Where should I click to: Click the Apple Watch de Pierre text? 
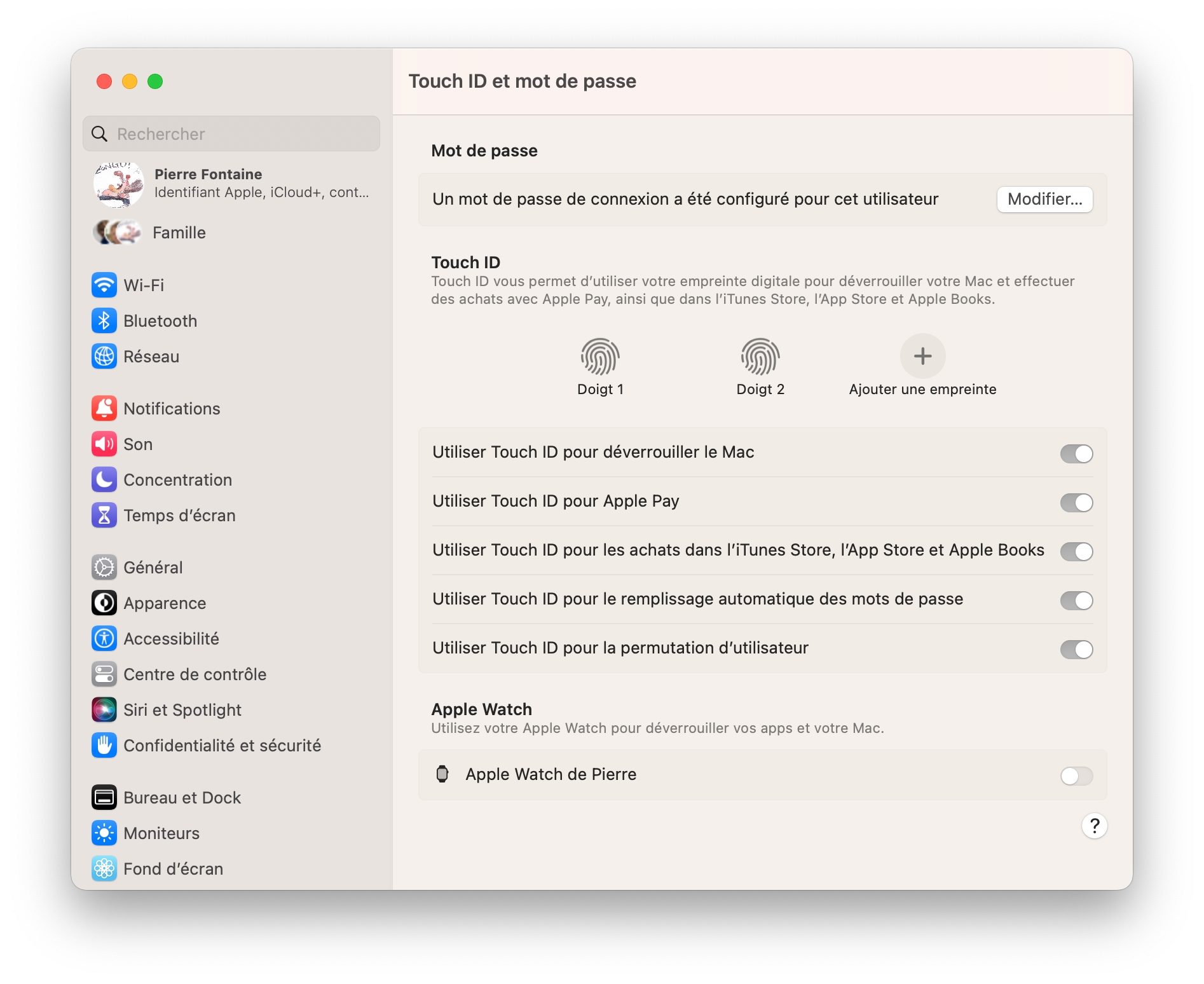click(551, 774)
